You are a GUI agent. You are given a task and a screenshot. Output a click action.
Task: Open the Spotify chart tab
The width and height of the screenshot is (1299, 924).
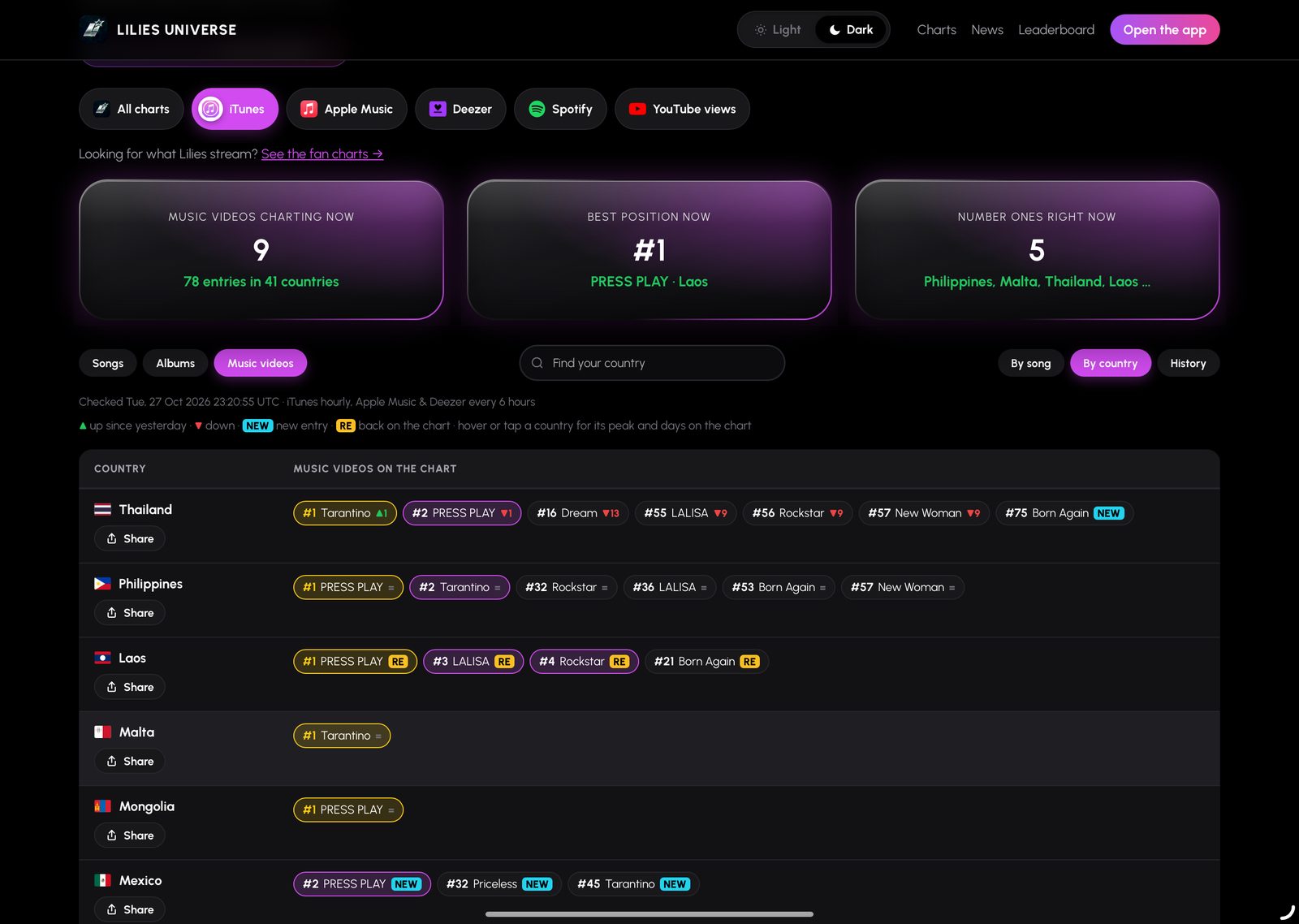point(560,109)
